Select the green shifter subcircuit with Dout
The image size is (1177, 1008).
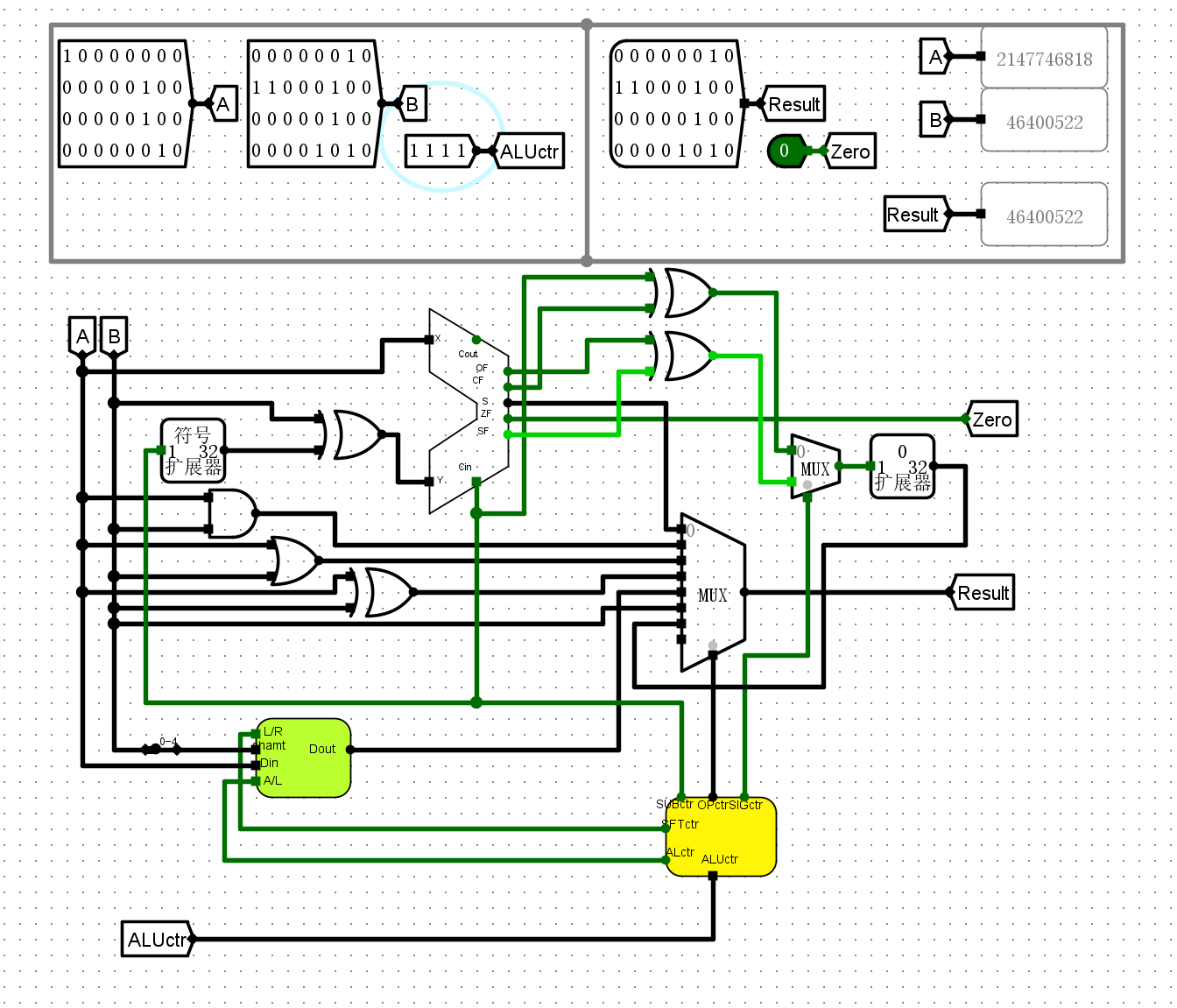pyautogui.click(x=303, y=758)
